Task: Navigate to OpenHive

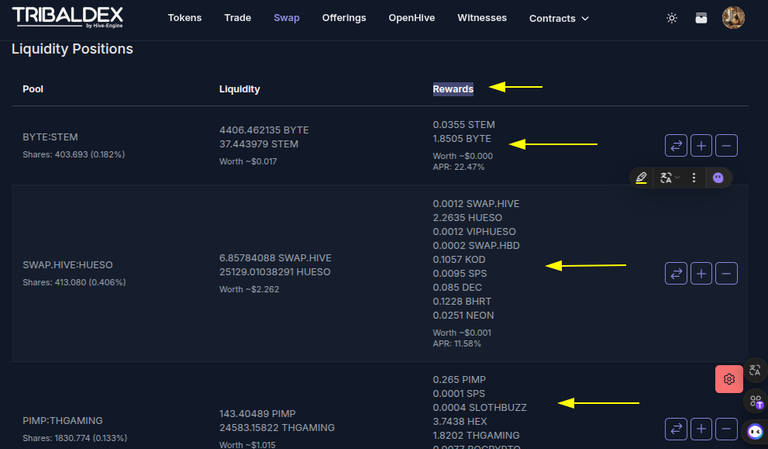Action: pos(411,18)
